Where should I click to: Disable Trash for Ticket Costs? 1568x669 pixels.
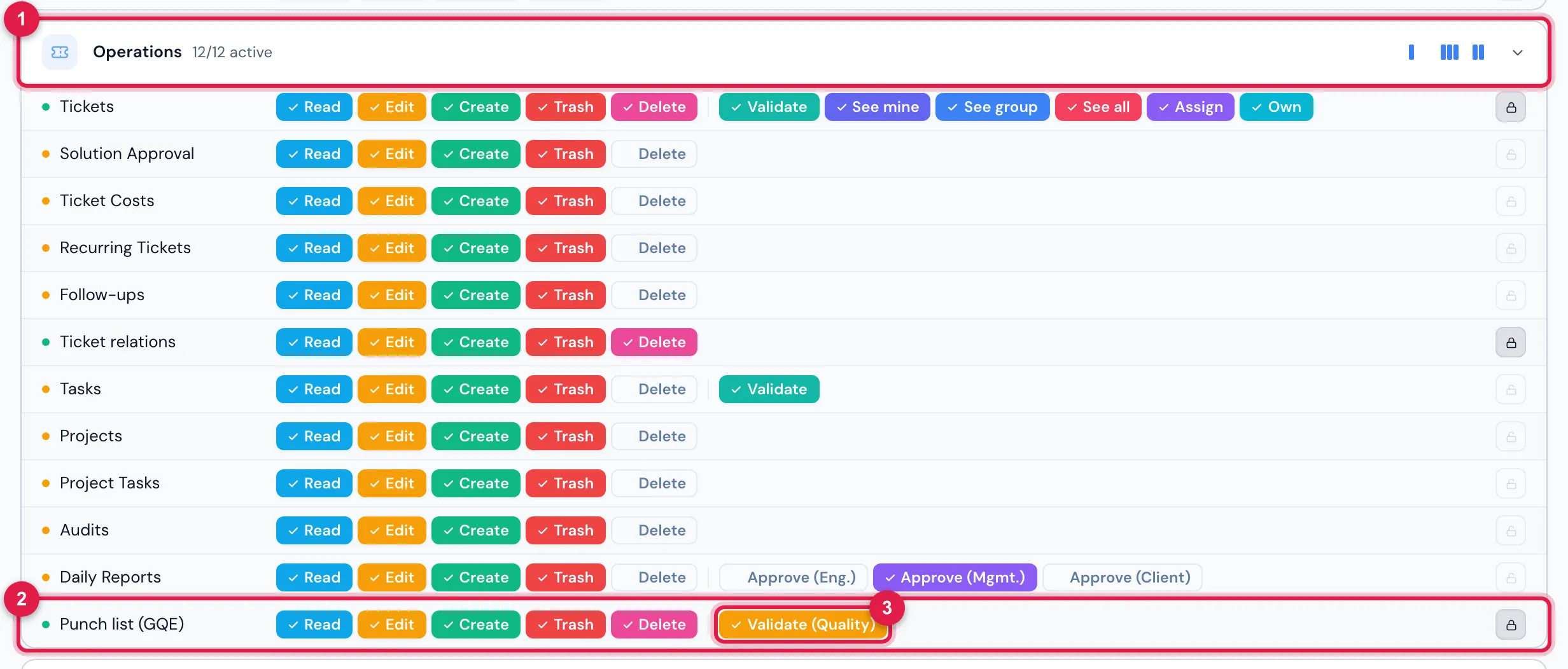(565, 201)
